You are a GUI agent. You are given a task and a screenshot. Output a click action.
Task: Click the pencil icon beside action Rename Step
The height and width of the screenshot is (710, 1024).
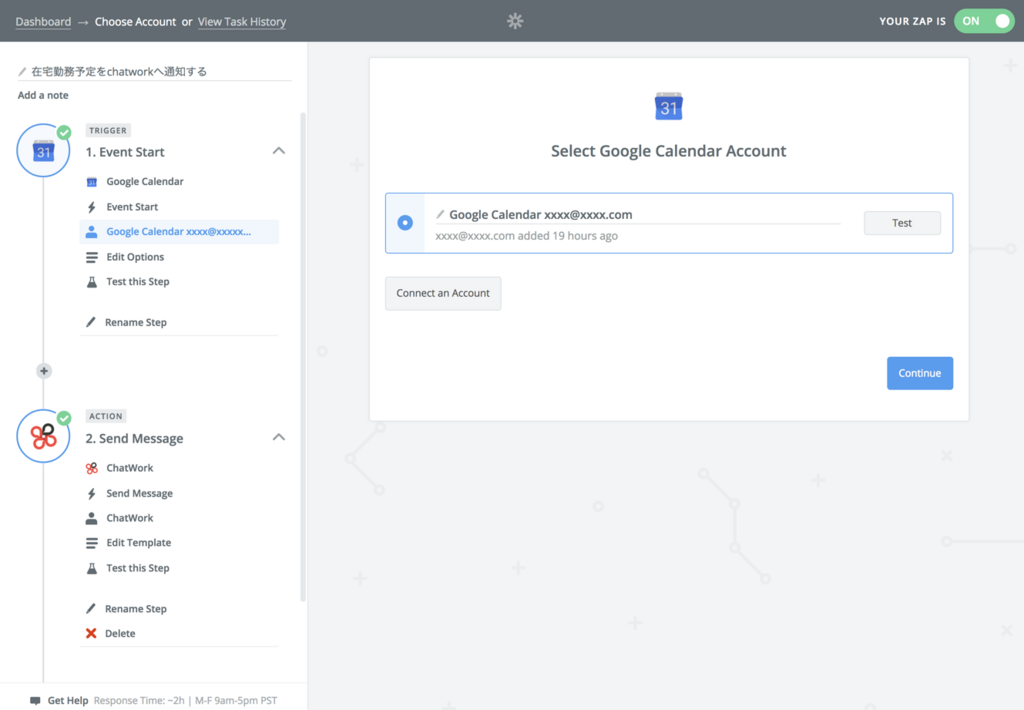91,609
